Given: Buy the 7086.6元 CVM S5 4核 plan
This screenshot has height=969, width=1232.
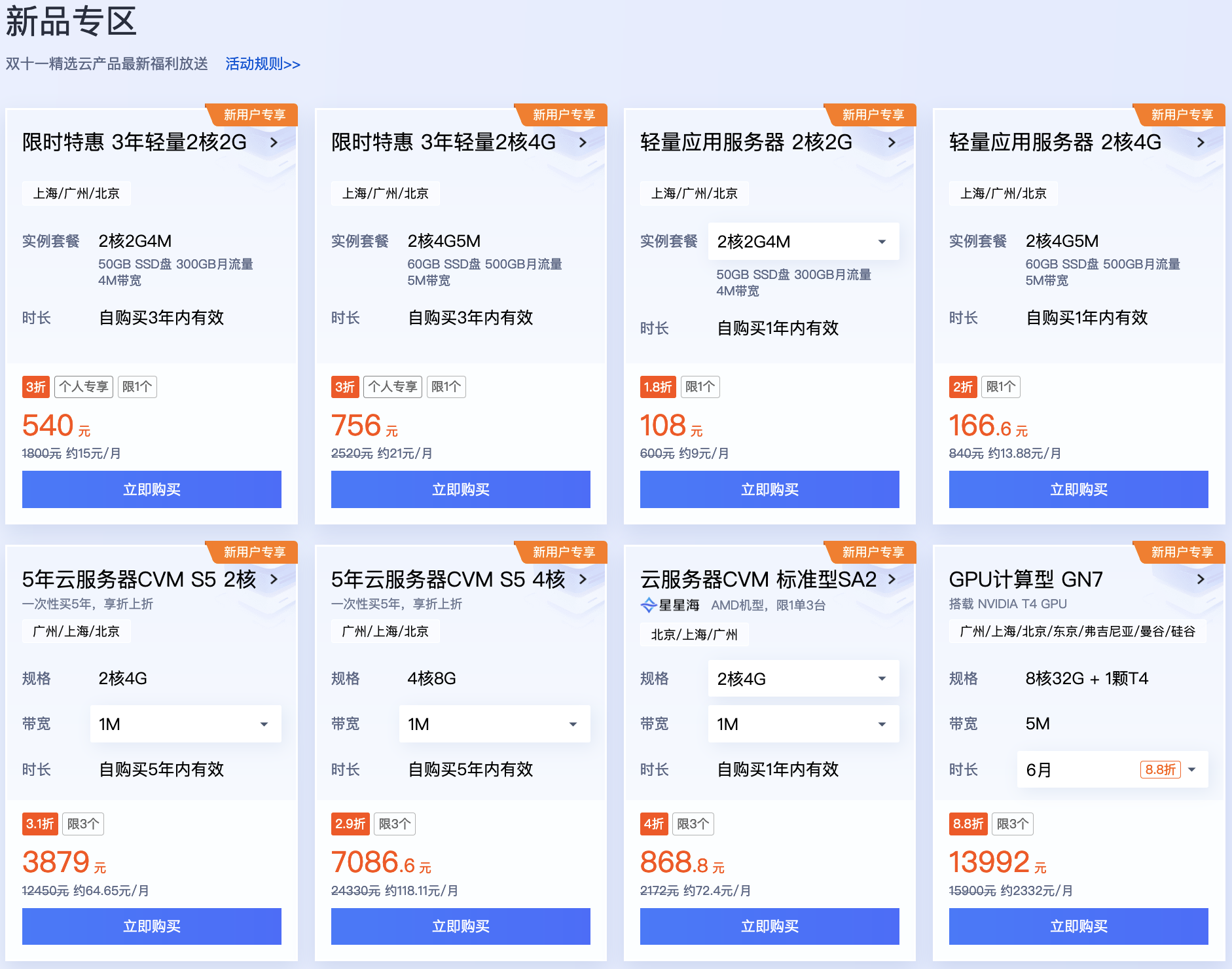Looking at the screenshot, I should (x=461, y=926).
